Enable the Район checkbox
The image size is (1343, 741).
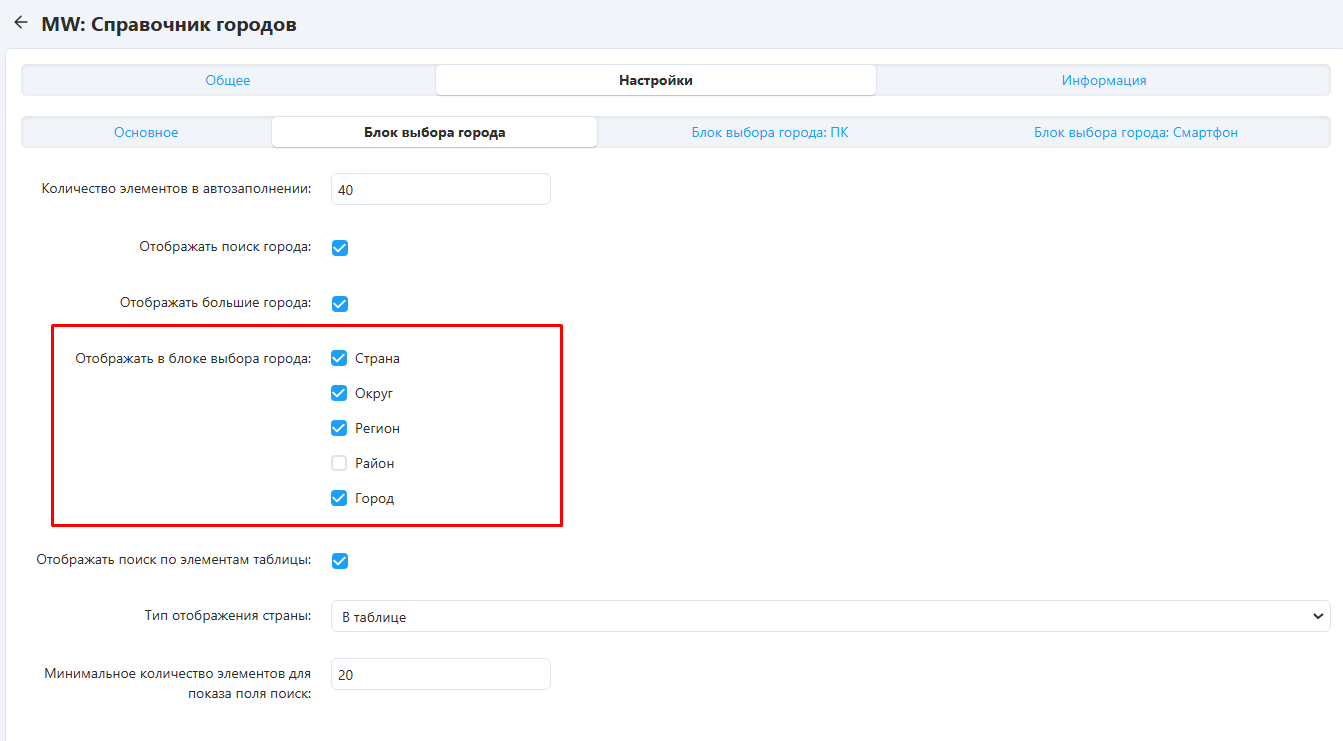point(339,463)
